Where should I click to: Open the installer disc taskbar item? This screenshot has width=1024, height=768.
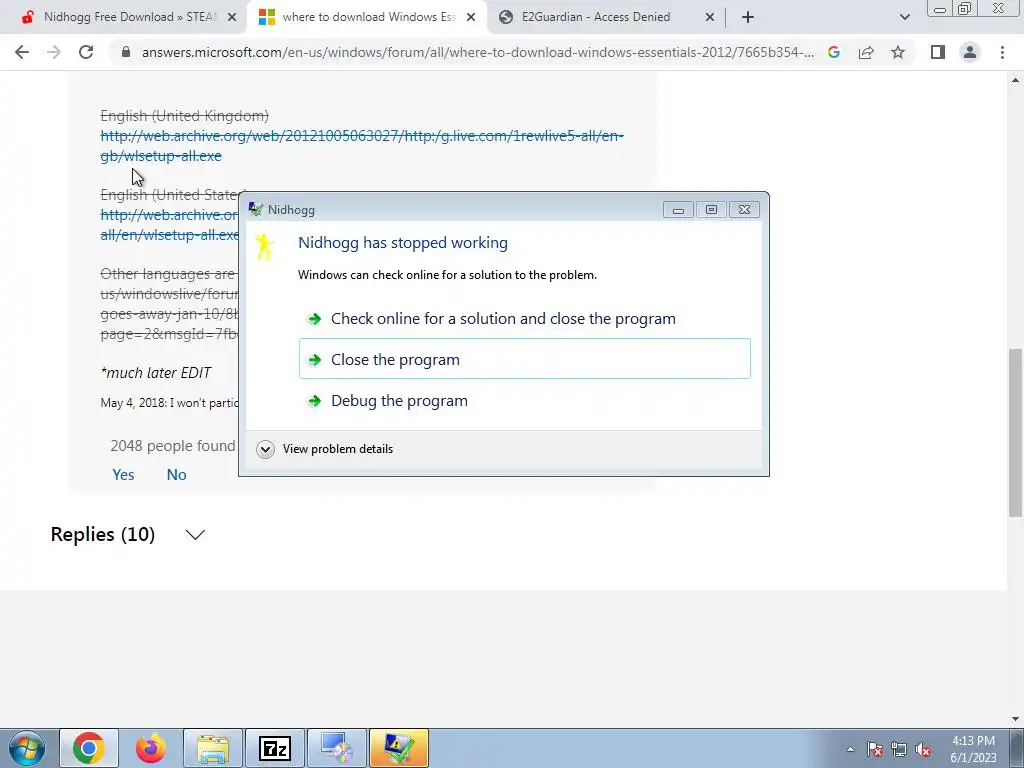(x=337, y=748)
